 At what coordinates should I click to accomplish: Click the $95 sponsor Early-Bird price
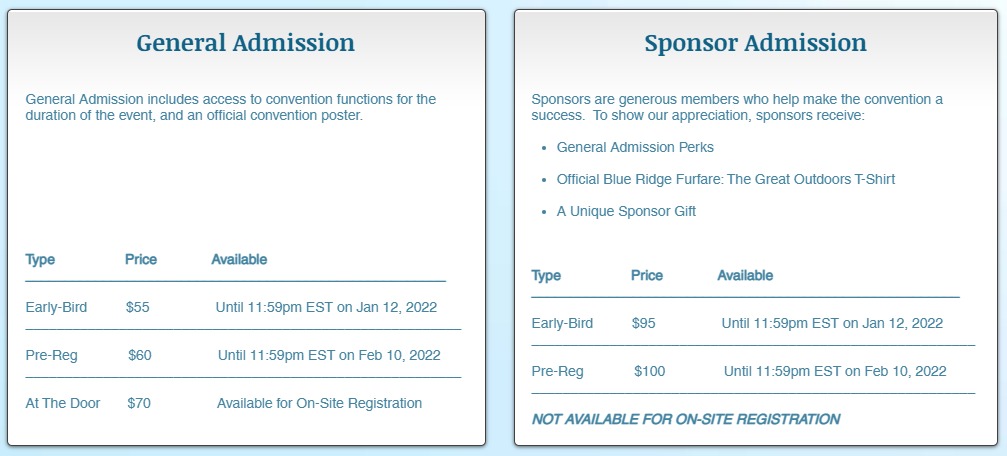tap(644, 323)
